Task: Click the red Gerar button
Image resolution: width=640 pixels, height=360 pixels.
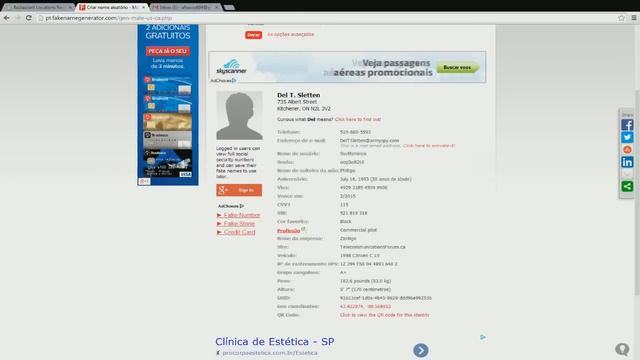Action: [x=253, y=35]
